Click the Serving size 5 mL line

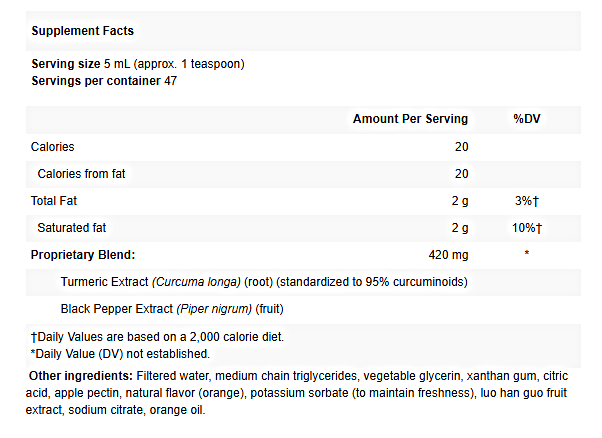point(138,64)
